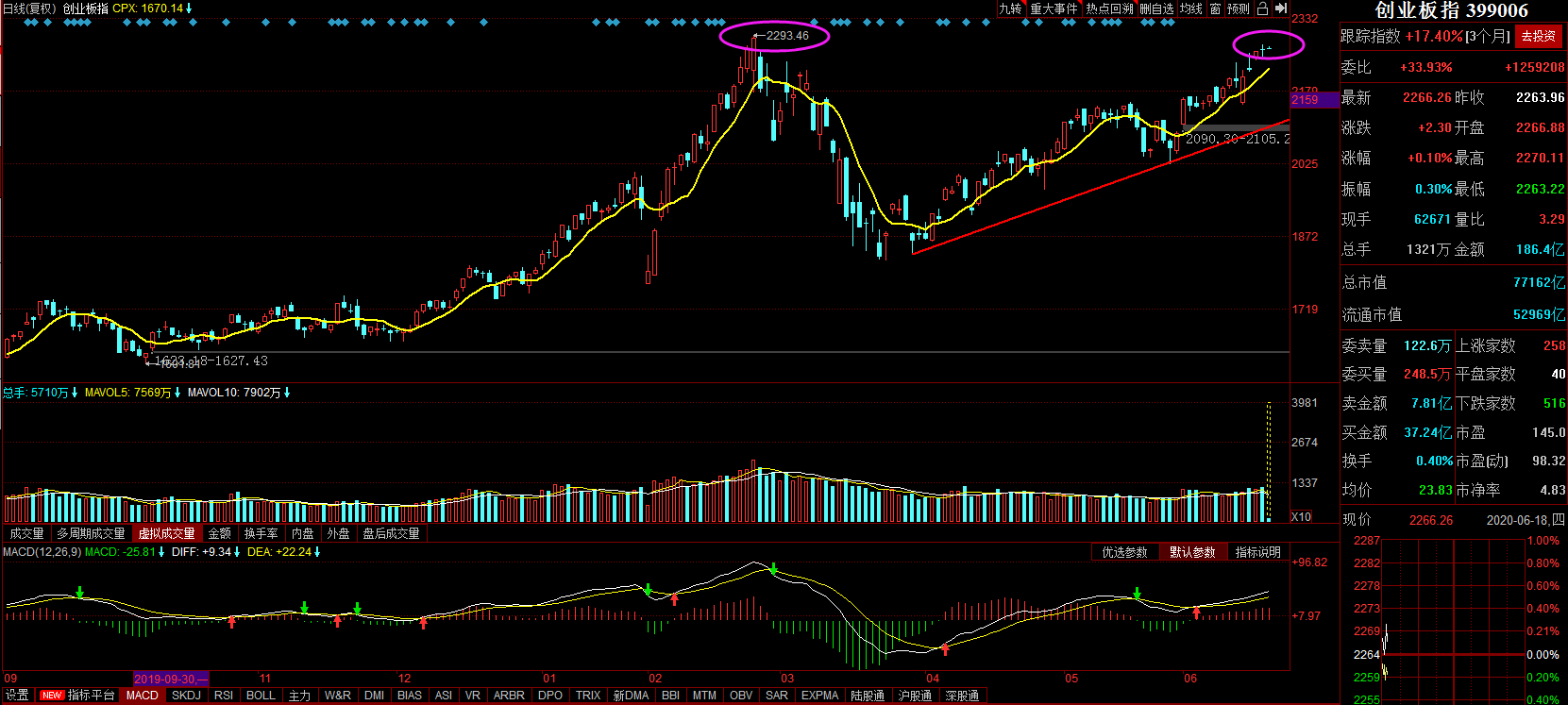The height and width of the screenshot is (705, 1568).
Task: Switch the indicator to BOLL tab
Action: [x=261, y=696]
